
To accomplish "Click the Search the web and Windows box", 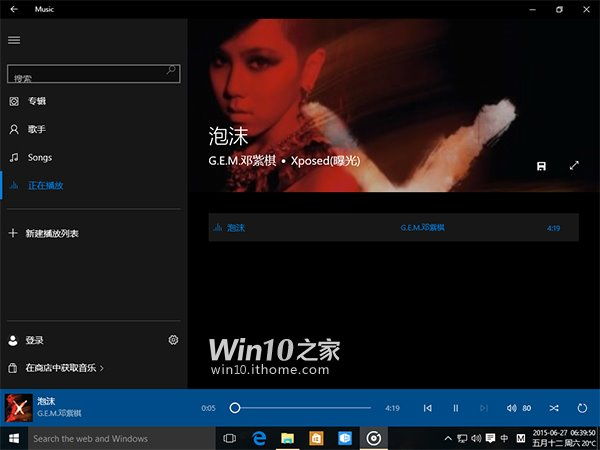I will pos(122,439).
